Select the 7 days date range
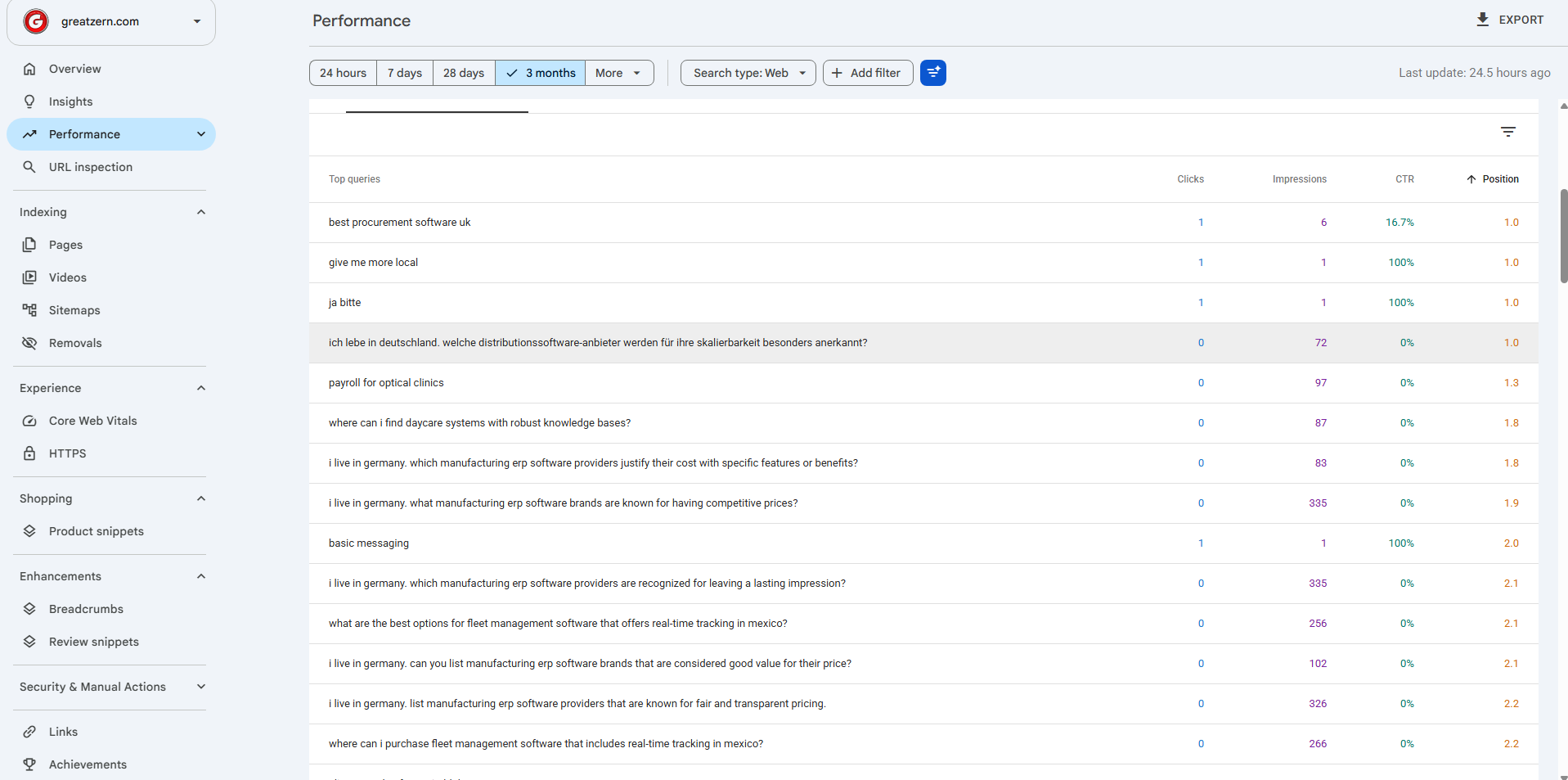This screenshot has height=780, width=1568. tap(405, 73)
